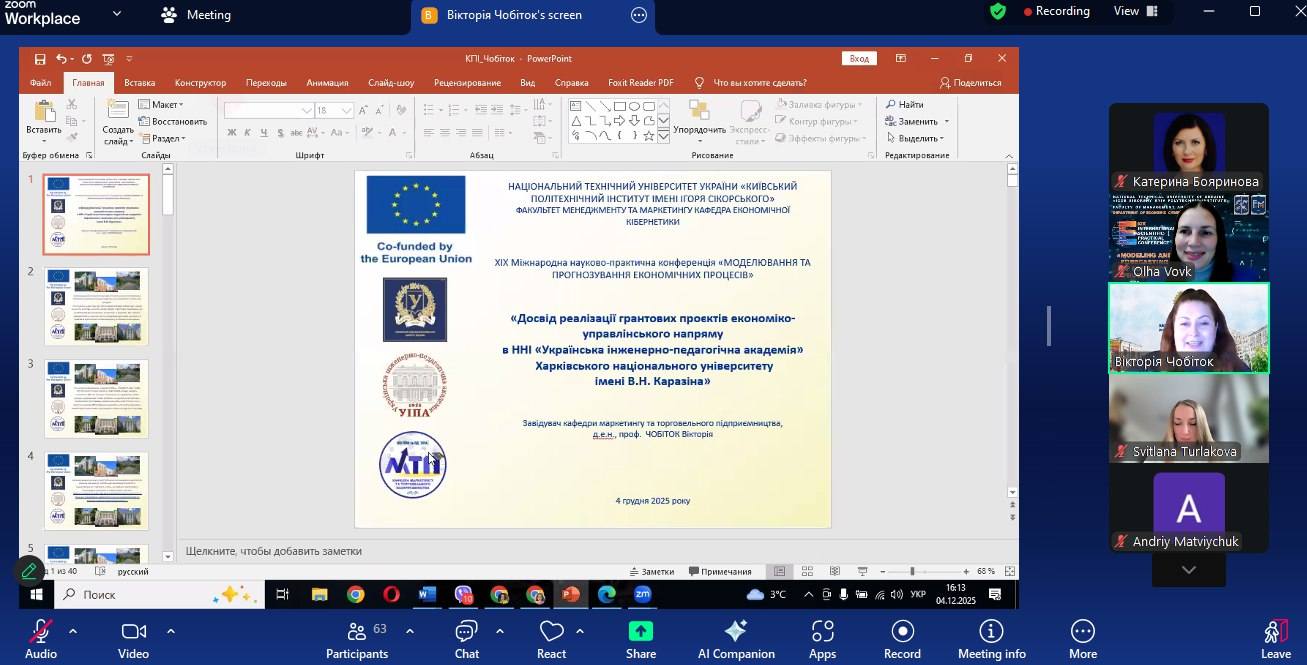Open the Zoom Apps icon
Image resolution: width=1307 pixels, height=665 pixels.
coord(822,633)
